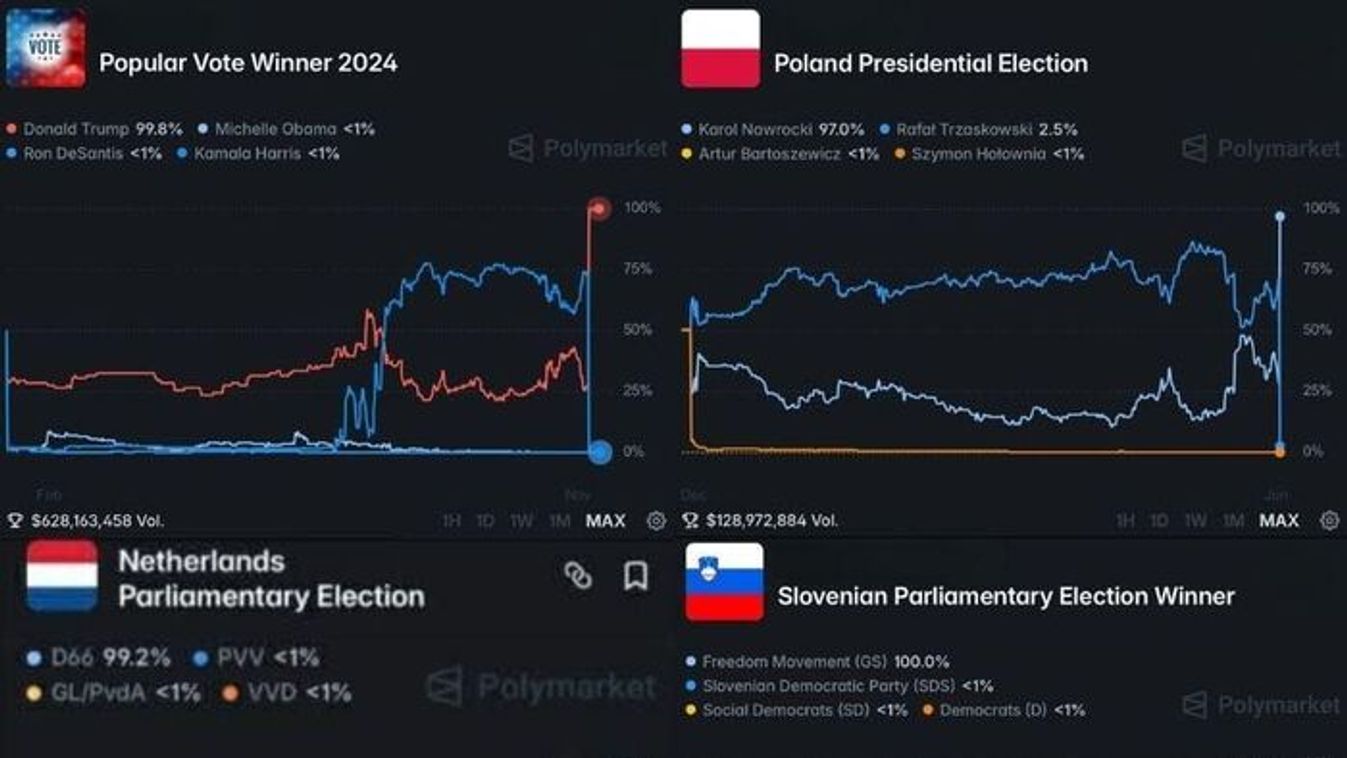Click the Polymarket logo on Popular Vote chart

[588, 149]
